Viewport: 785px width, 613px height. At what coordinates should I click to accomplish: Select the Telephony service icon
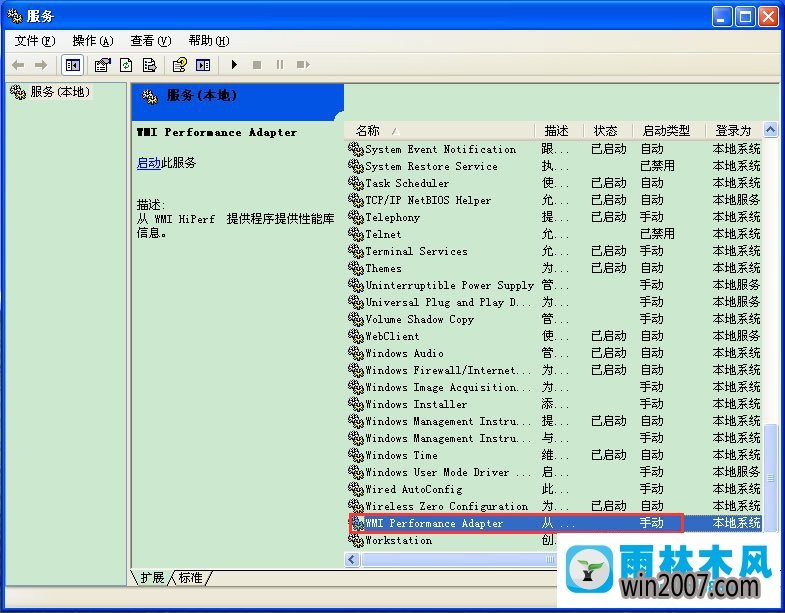click(x=355, y=217)
